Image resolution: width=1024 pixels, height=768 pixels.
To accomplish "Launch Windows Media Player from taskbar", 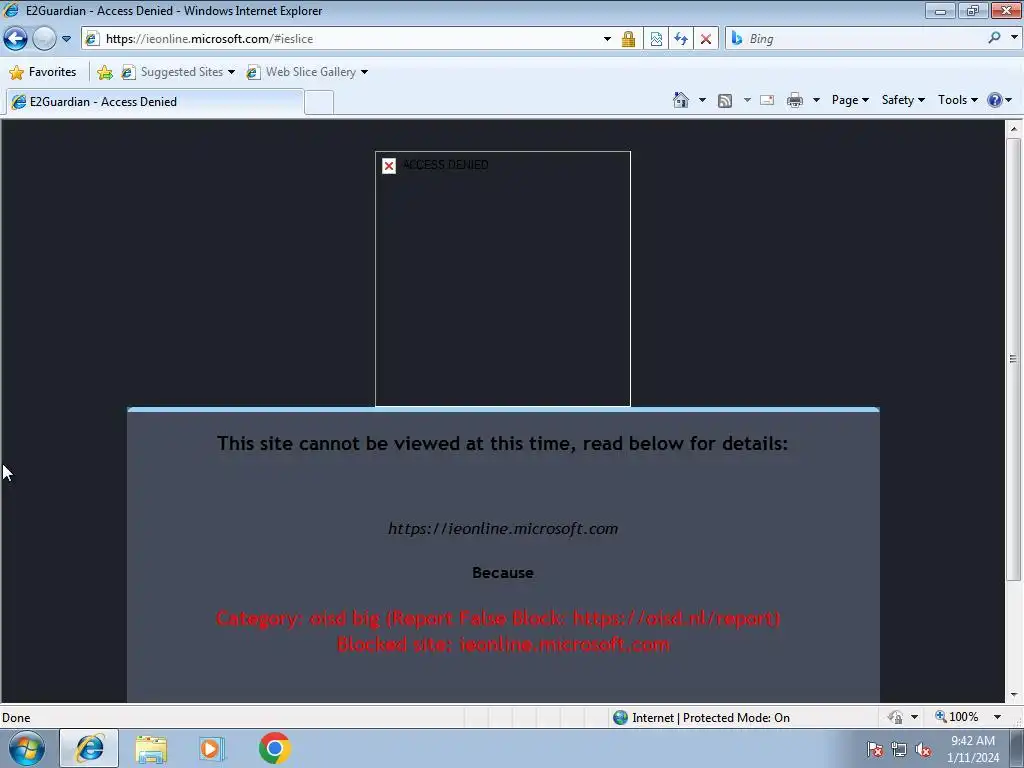I will (212, 748).
